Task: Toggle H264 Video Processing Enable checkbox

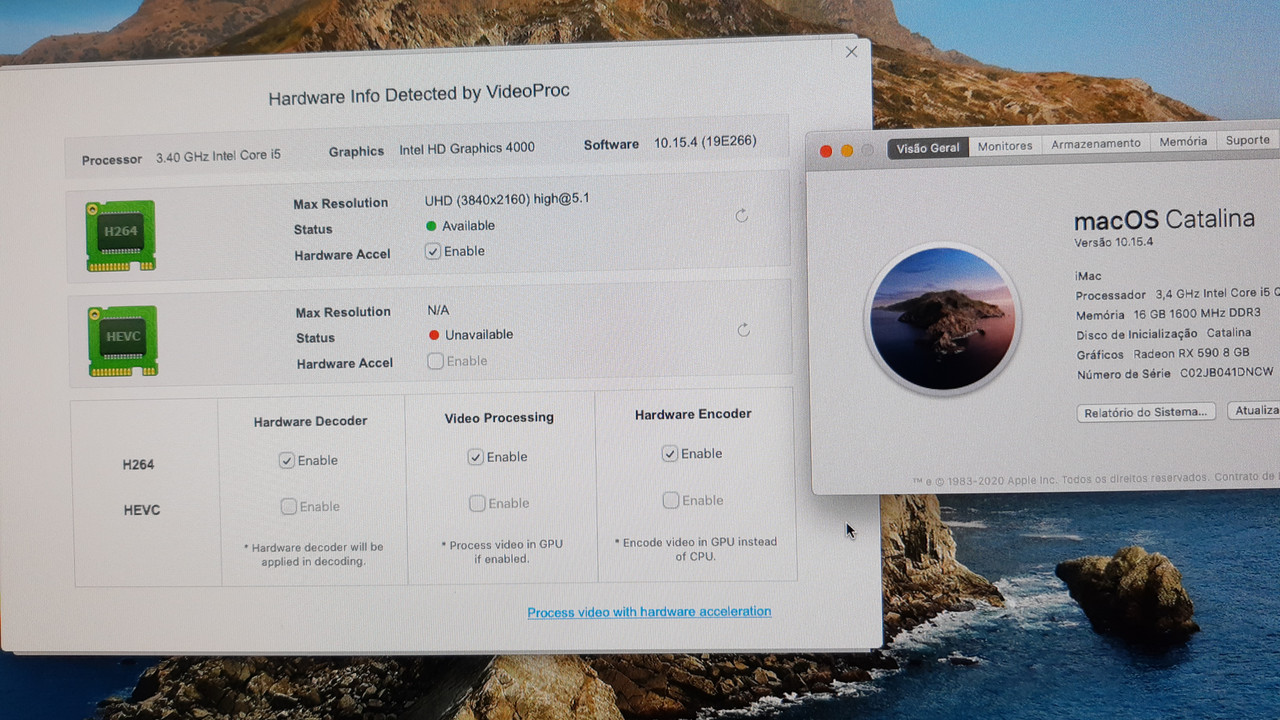Action: coord(476,457)
